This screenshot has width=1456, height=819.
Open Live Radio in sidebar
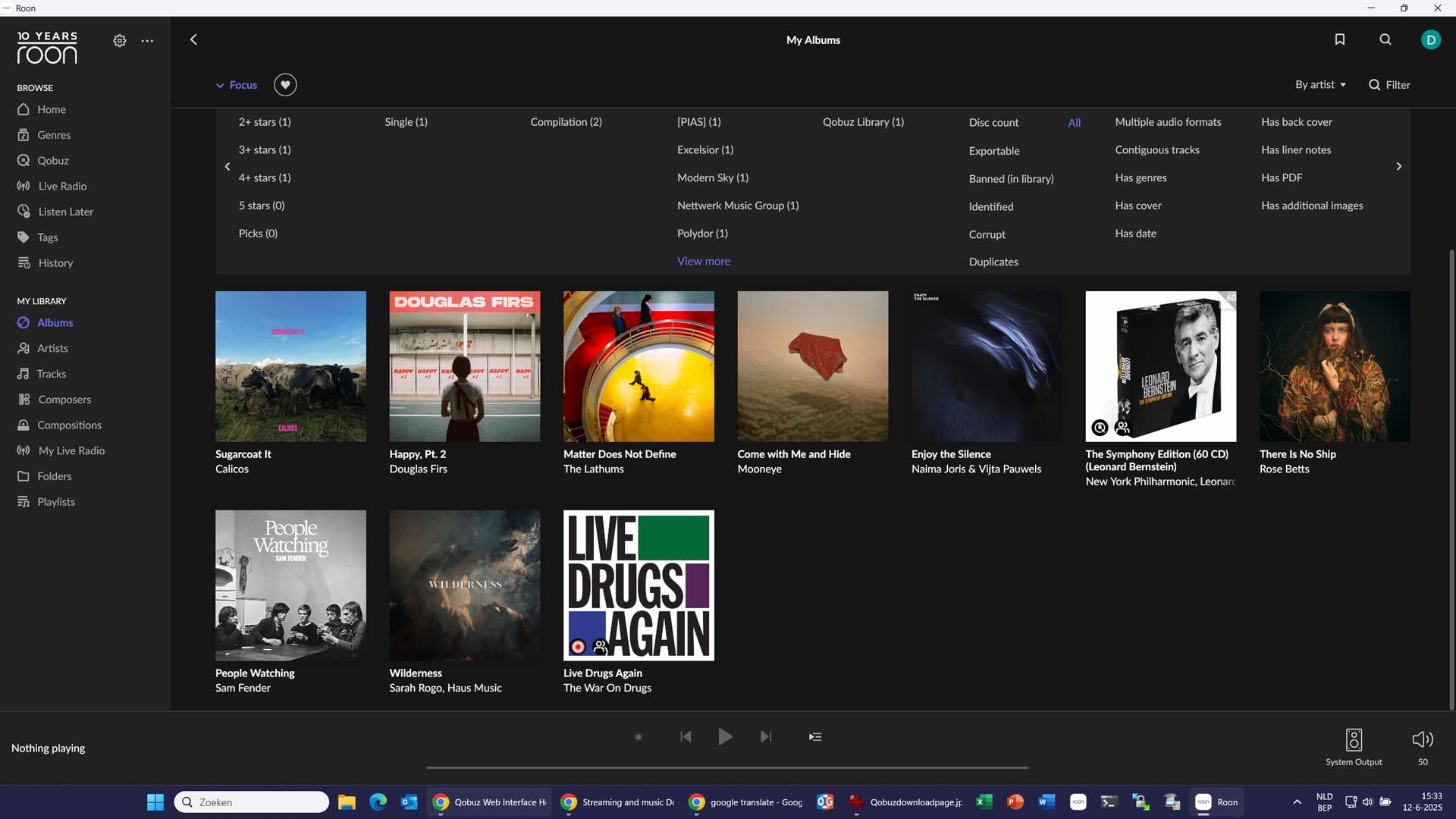click(62, 187)
